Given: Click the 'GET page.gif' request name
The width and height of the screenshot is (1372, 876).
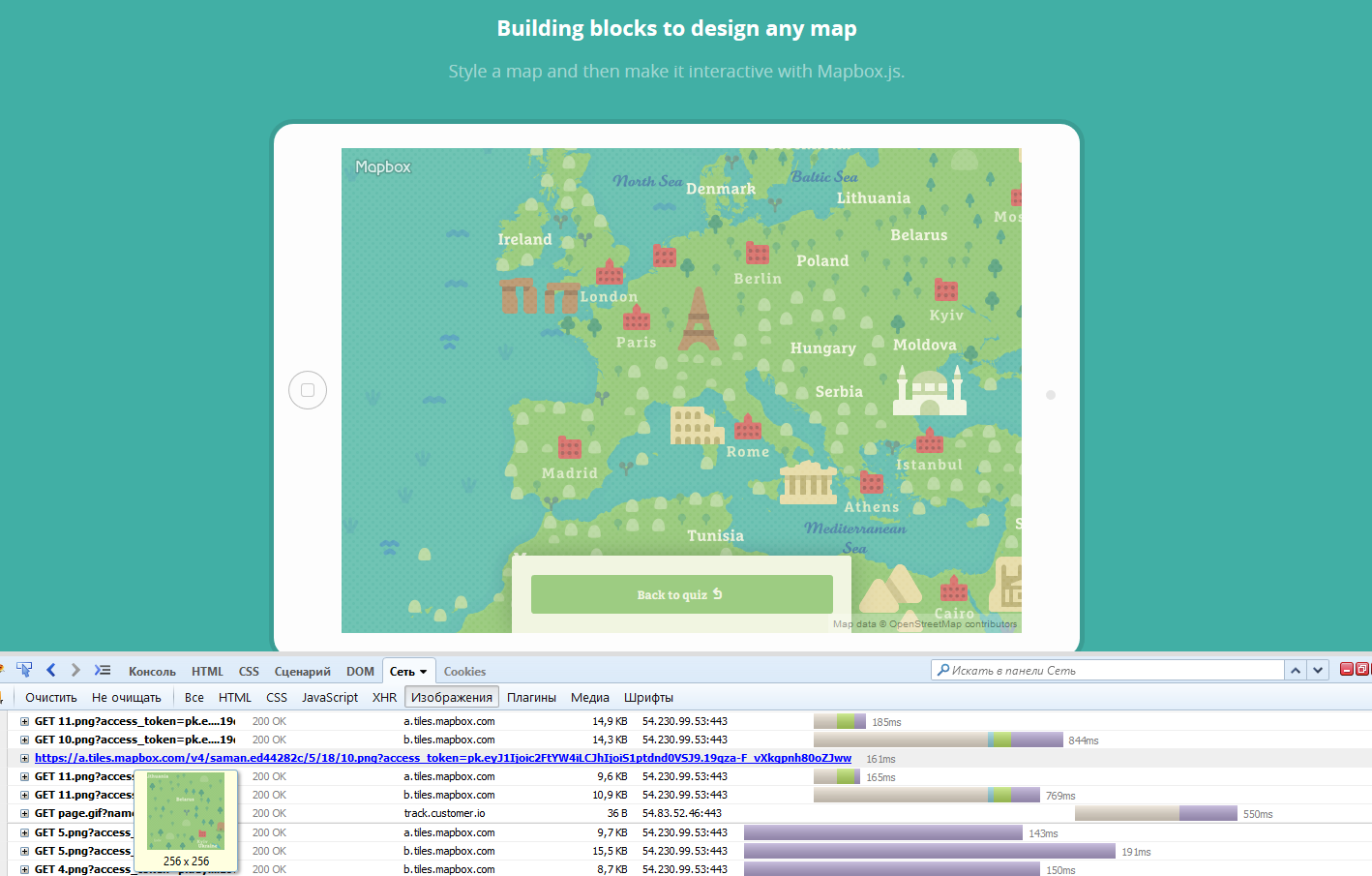Looking at the screenshot, I should click(x=84, y=813).
